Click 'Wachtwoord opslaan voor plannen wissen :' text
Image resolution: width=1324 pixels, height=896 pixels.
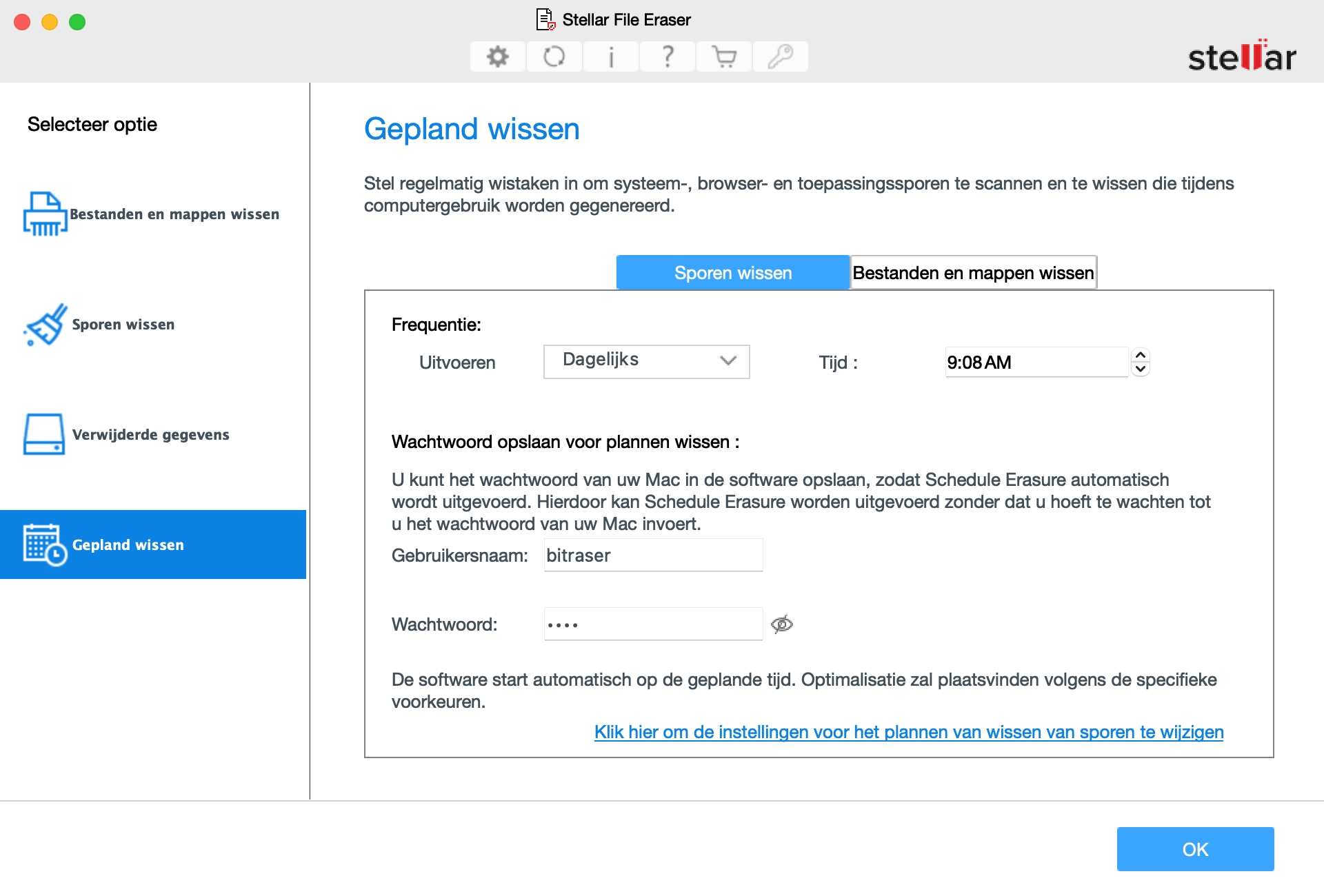tap(565, 442)
